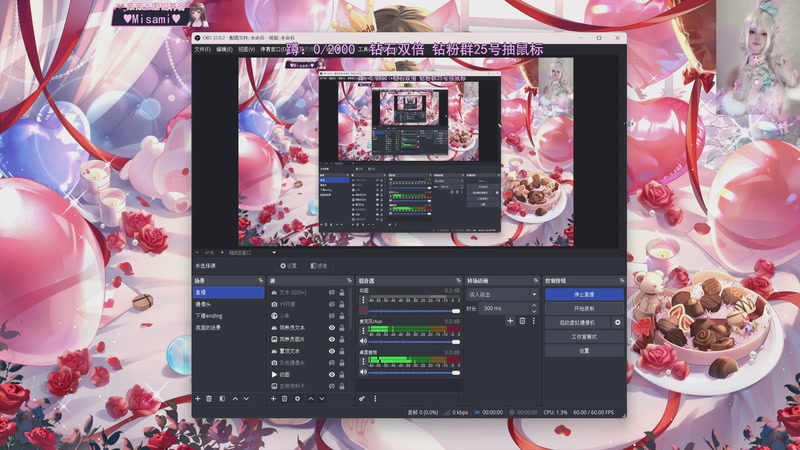
Task: Decrease transition duration with down stepper arrow
Action: pos(534,311)
